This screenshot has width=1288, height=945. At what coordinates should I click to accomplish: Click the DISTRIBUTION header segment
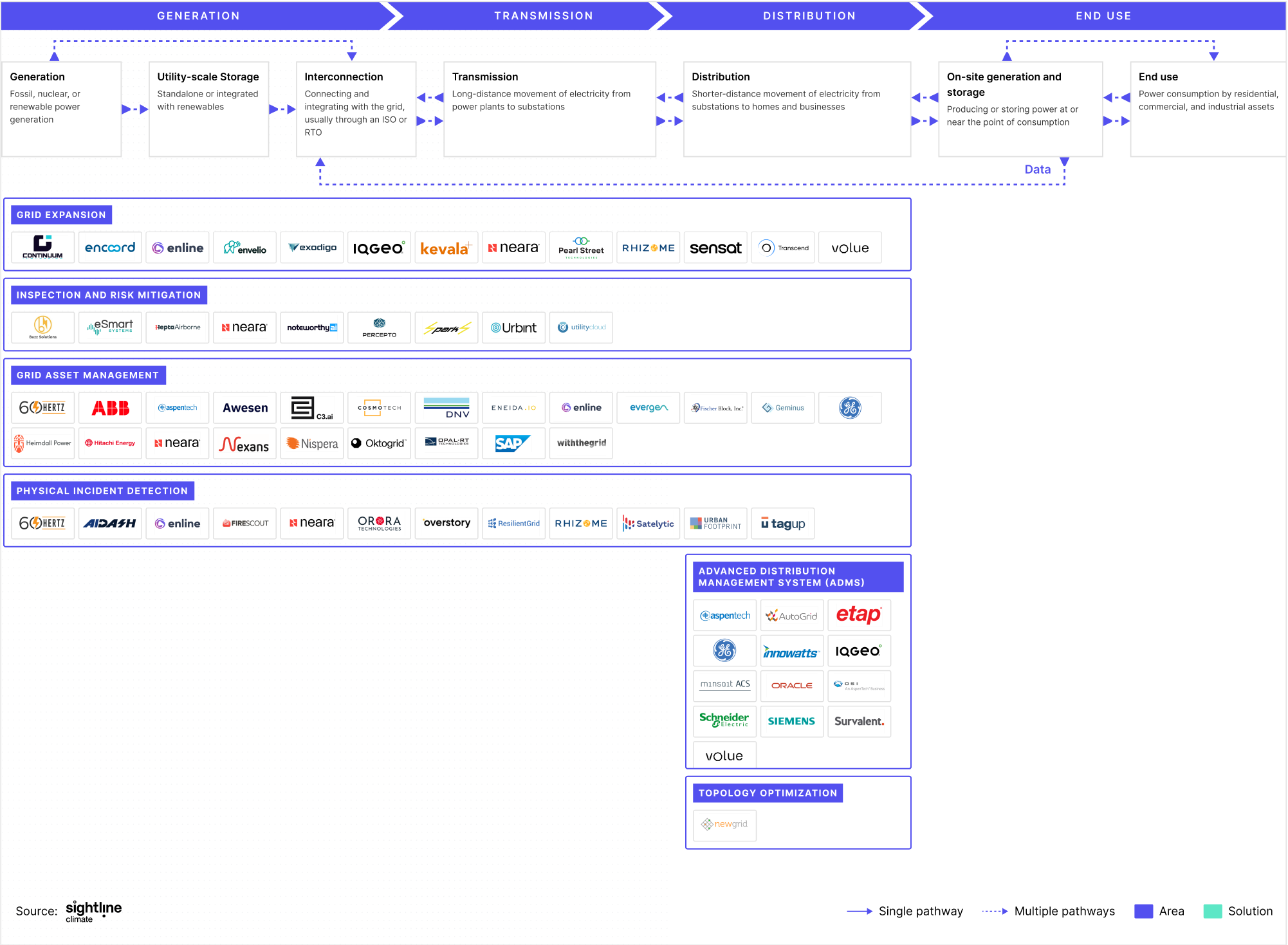click(x=809, y=15)
